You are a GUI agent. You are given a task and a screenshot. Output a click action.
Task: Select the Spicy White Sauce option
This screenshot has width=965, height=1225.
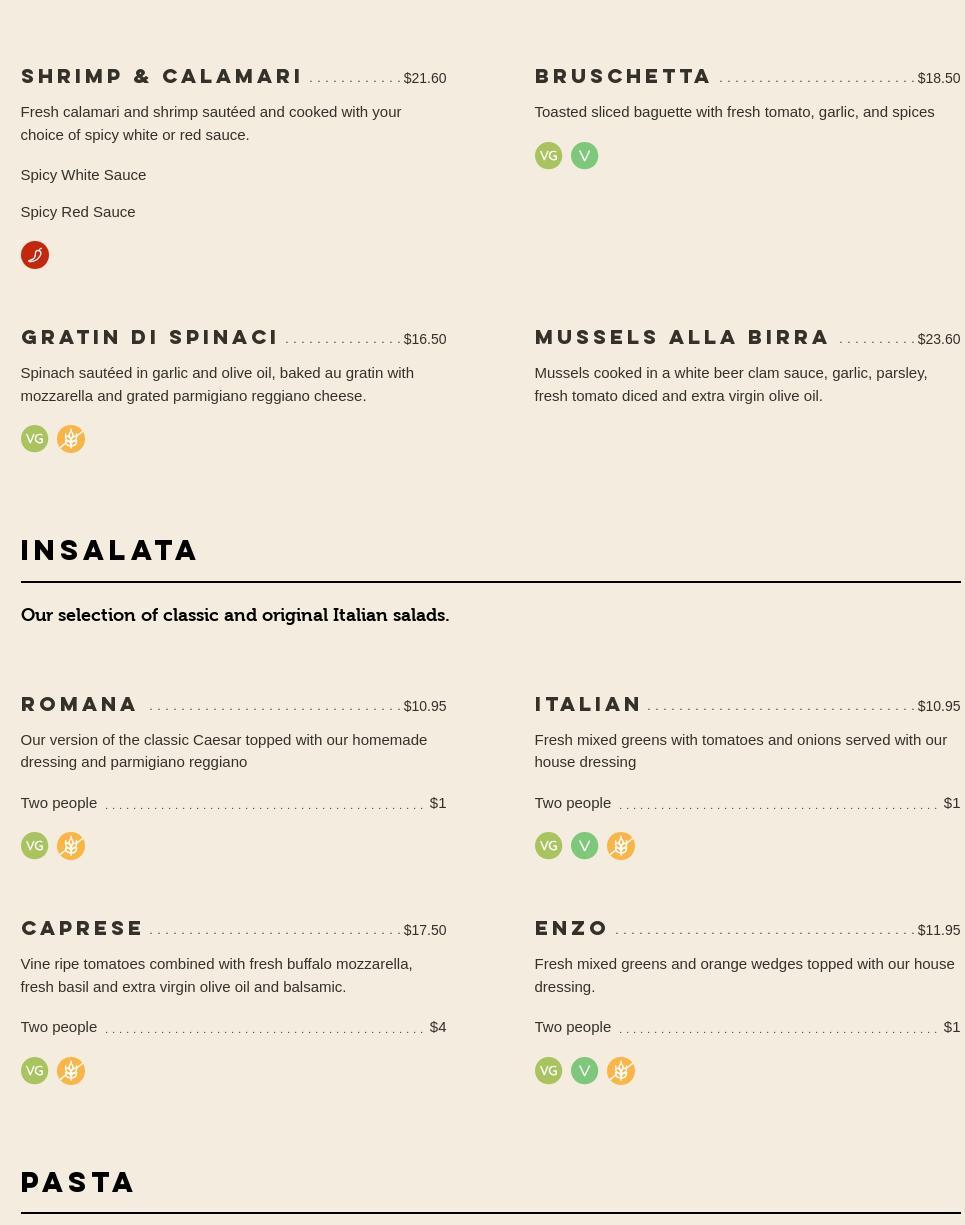pos(83,175)
